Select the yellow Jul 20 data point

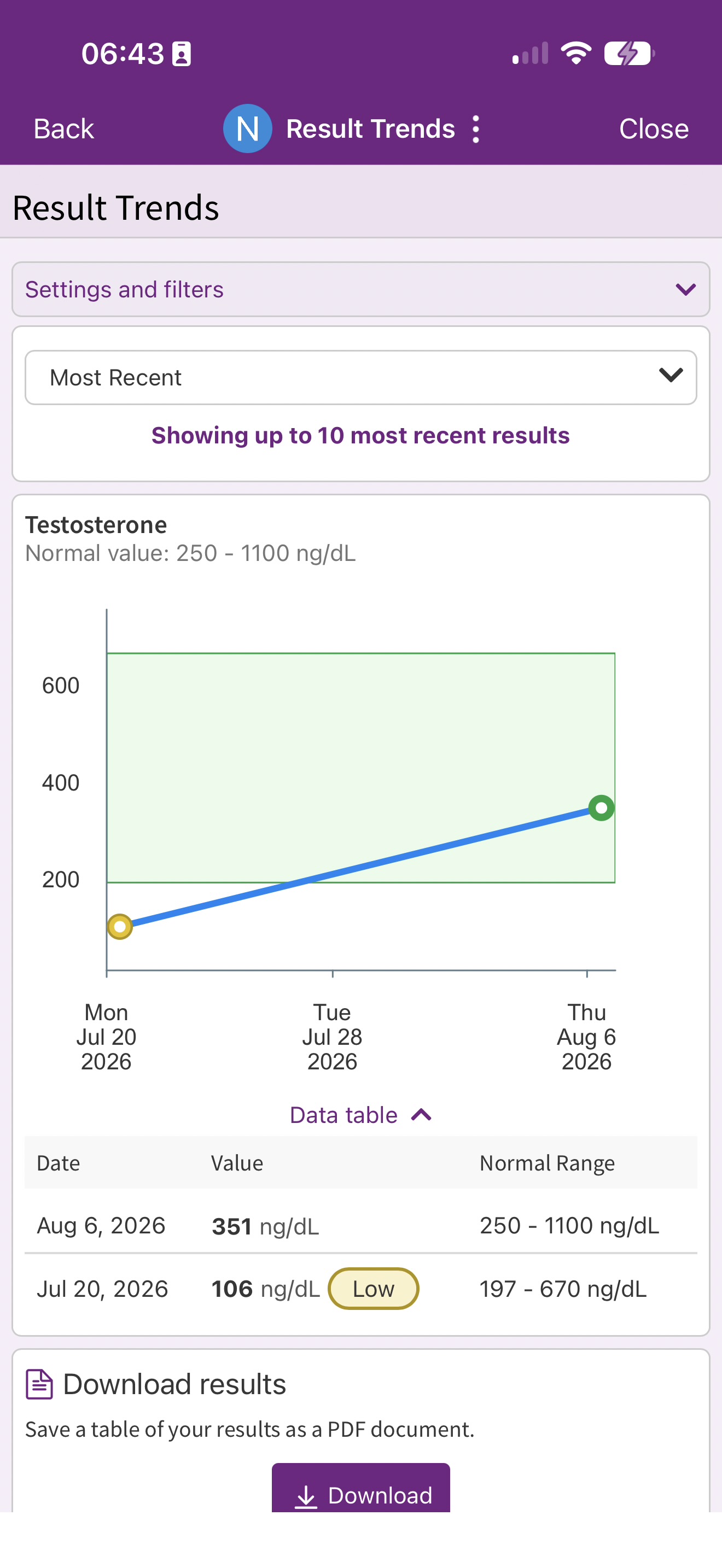point(120,927)
